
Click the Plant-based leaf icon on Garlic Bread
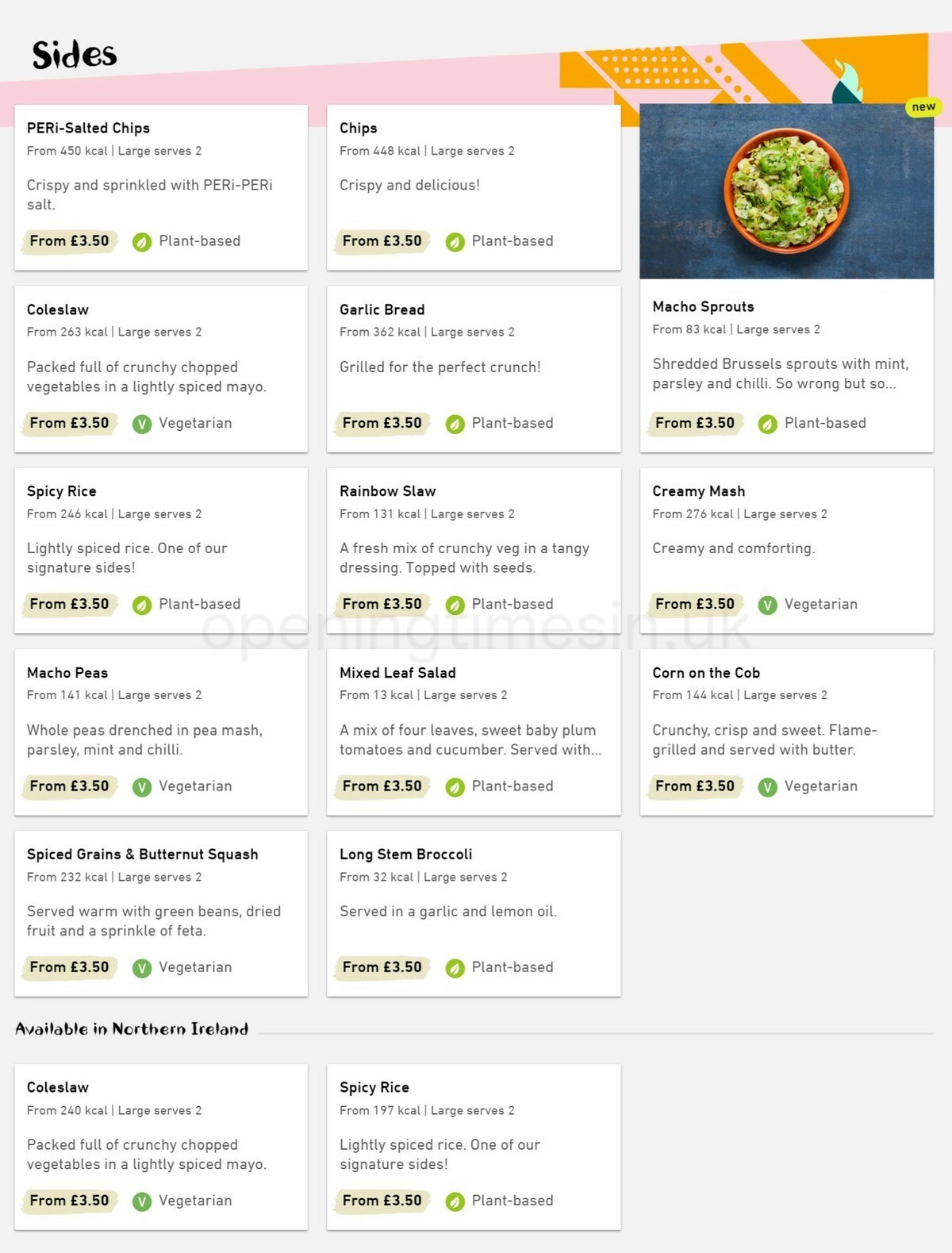(455, 423)
